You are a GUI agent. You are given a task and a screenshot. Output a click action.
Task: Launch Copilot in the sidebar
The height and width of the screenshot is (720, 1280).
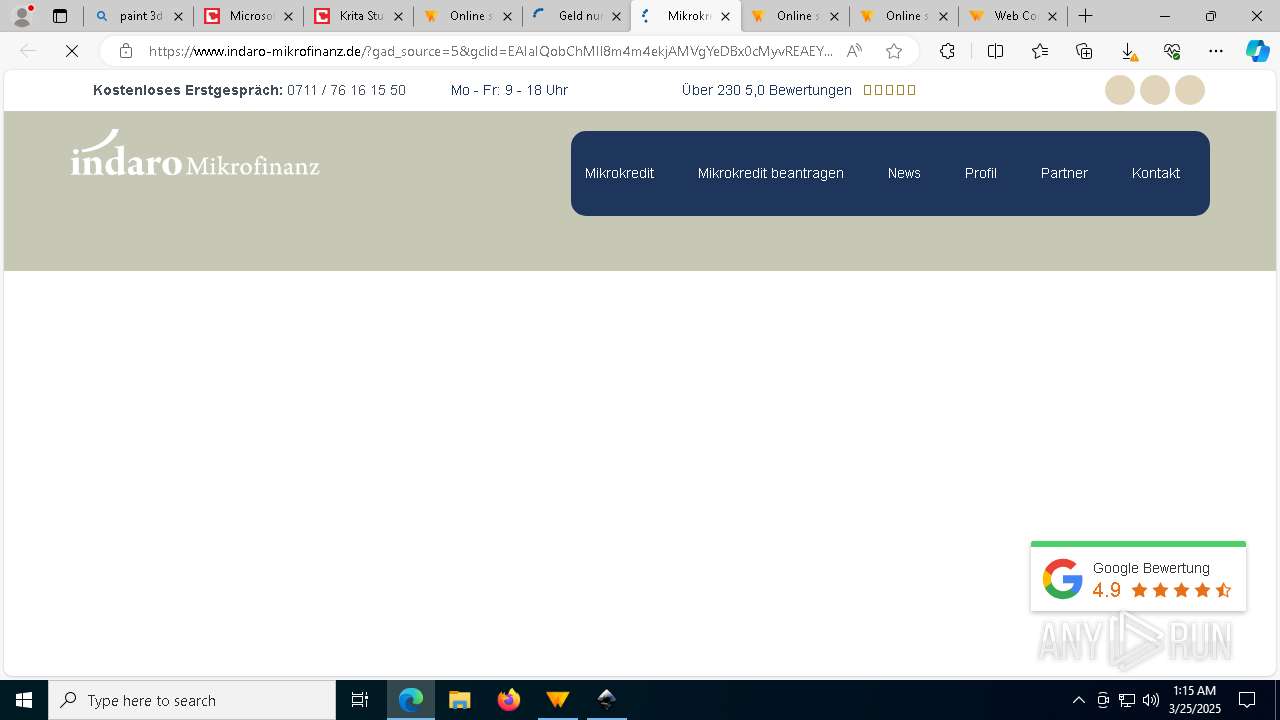point(1258,51)
